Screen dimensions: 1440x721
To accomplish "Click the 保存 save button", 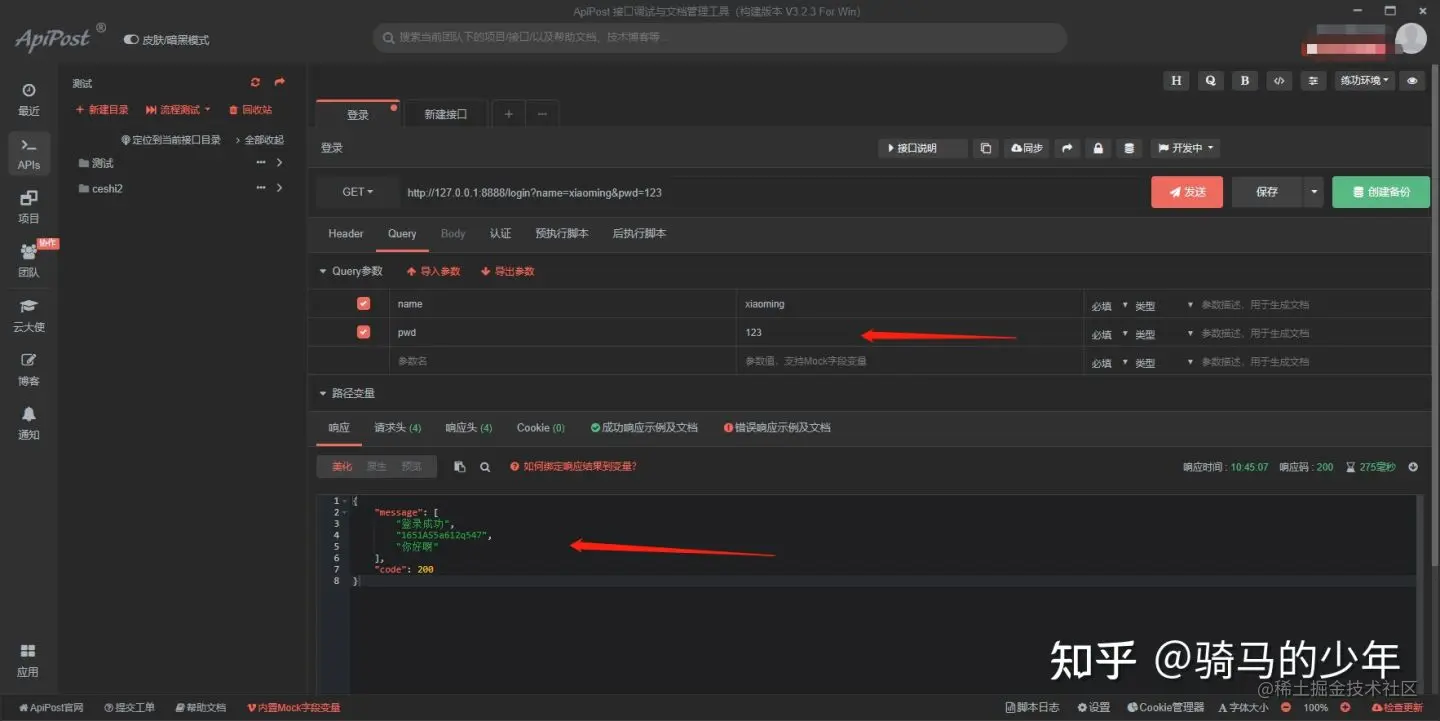I will point(1267,192).
